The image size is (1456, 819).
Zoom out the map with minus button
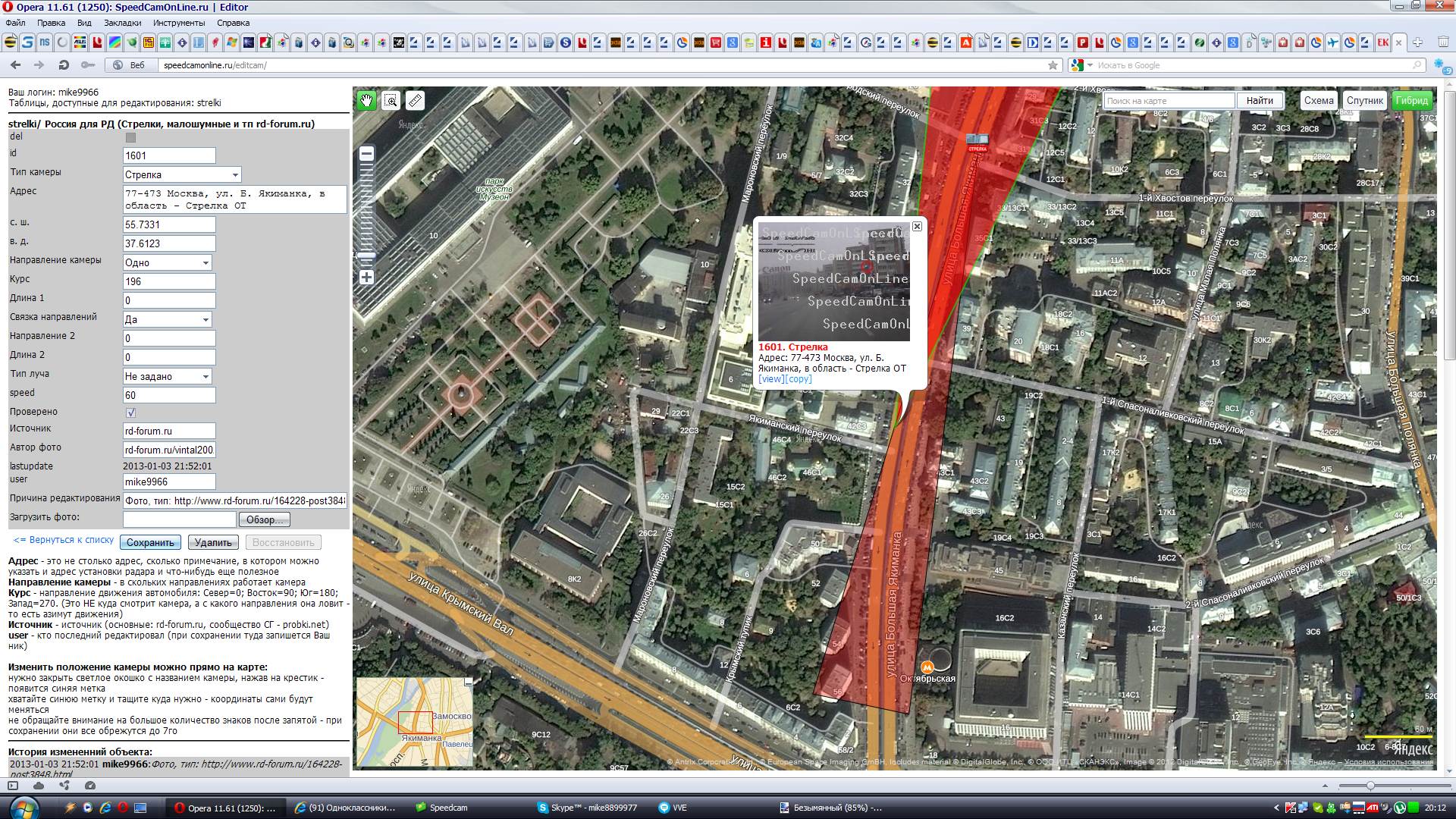pyautogui.click(x=366, y=154)
